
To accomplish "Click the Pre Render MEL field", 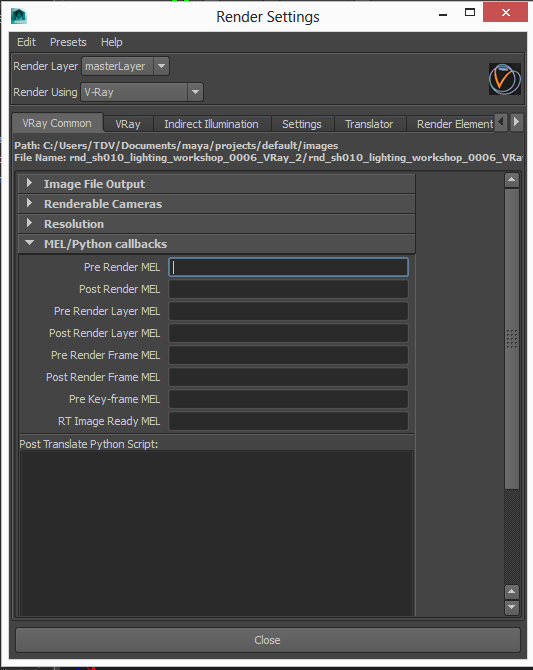I will coord(289,267).
